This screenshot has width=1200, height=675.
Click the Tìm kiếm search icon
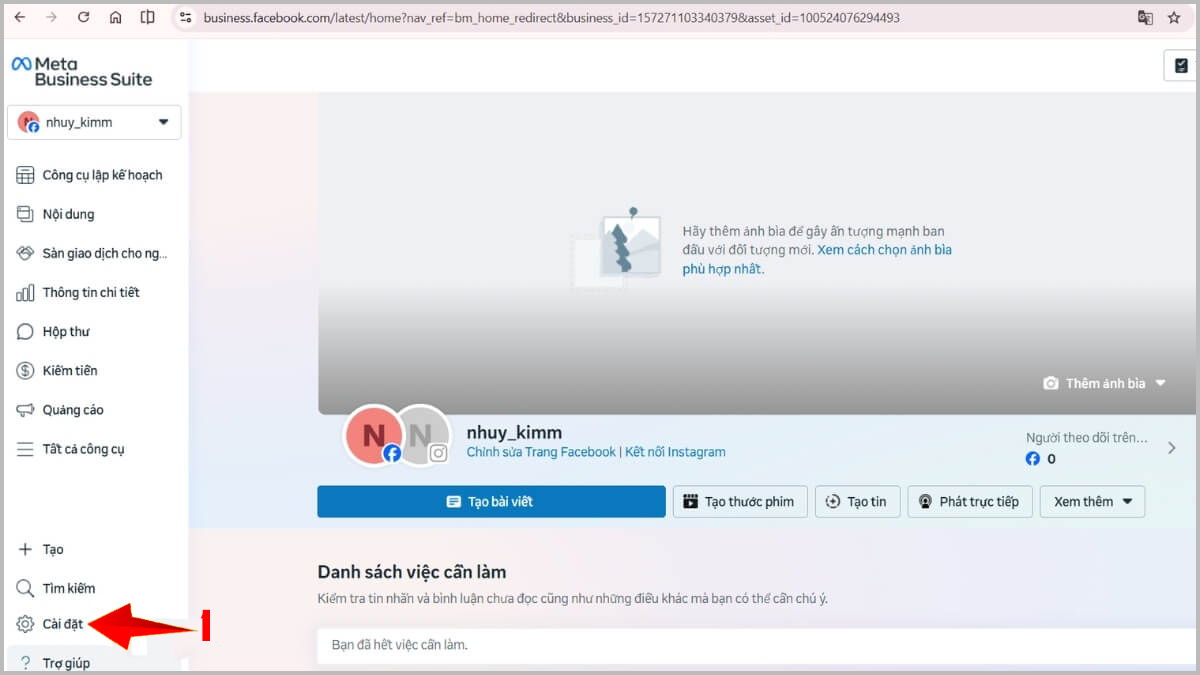point(26,587)
